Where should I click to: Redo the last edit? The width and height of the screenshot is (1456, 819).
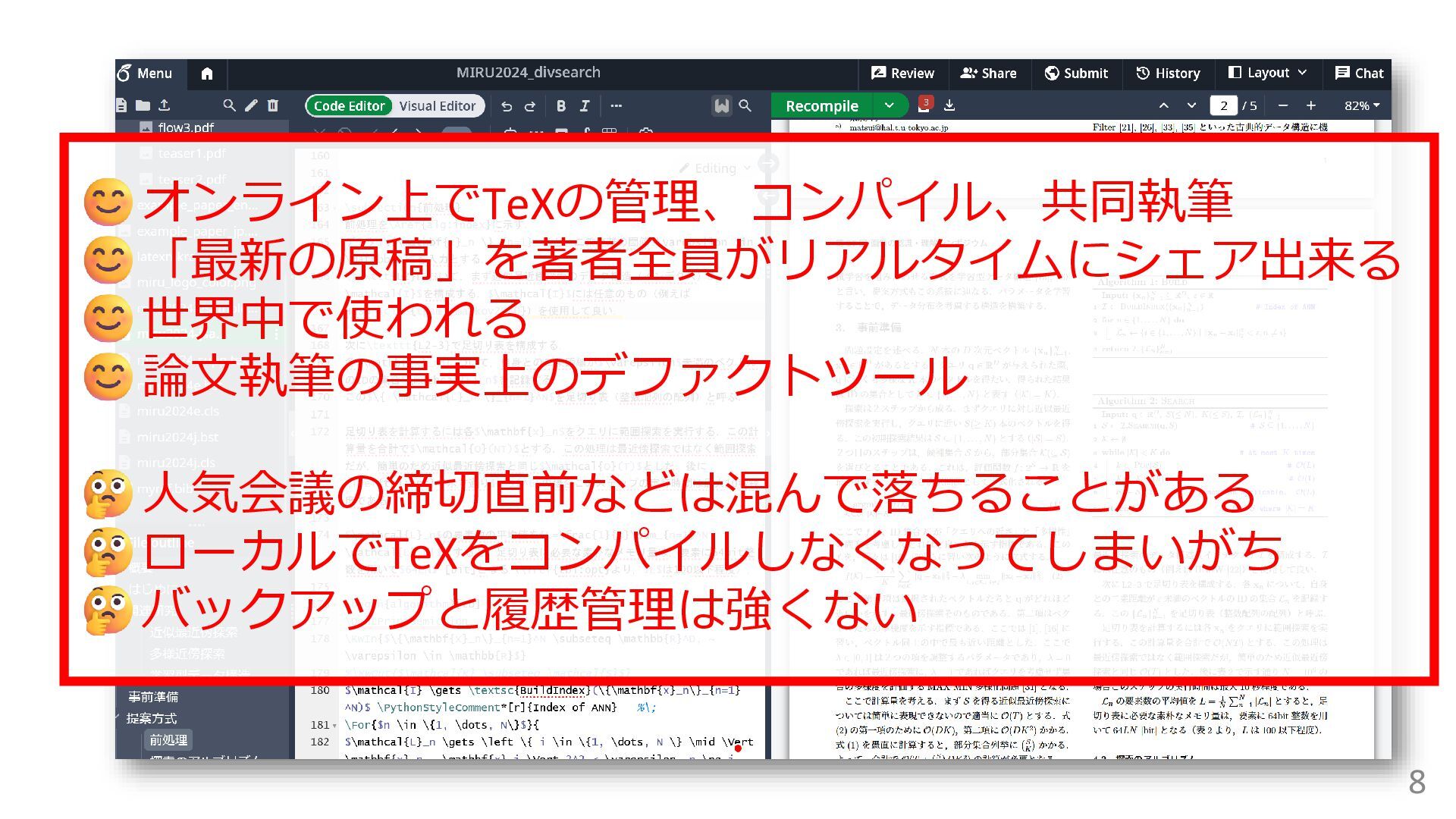click(x=530, y=106)
